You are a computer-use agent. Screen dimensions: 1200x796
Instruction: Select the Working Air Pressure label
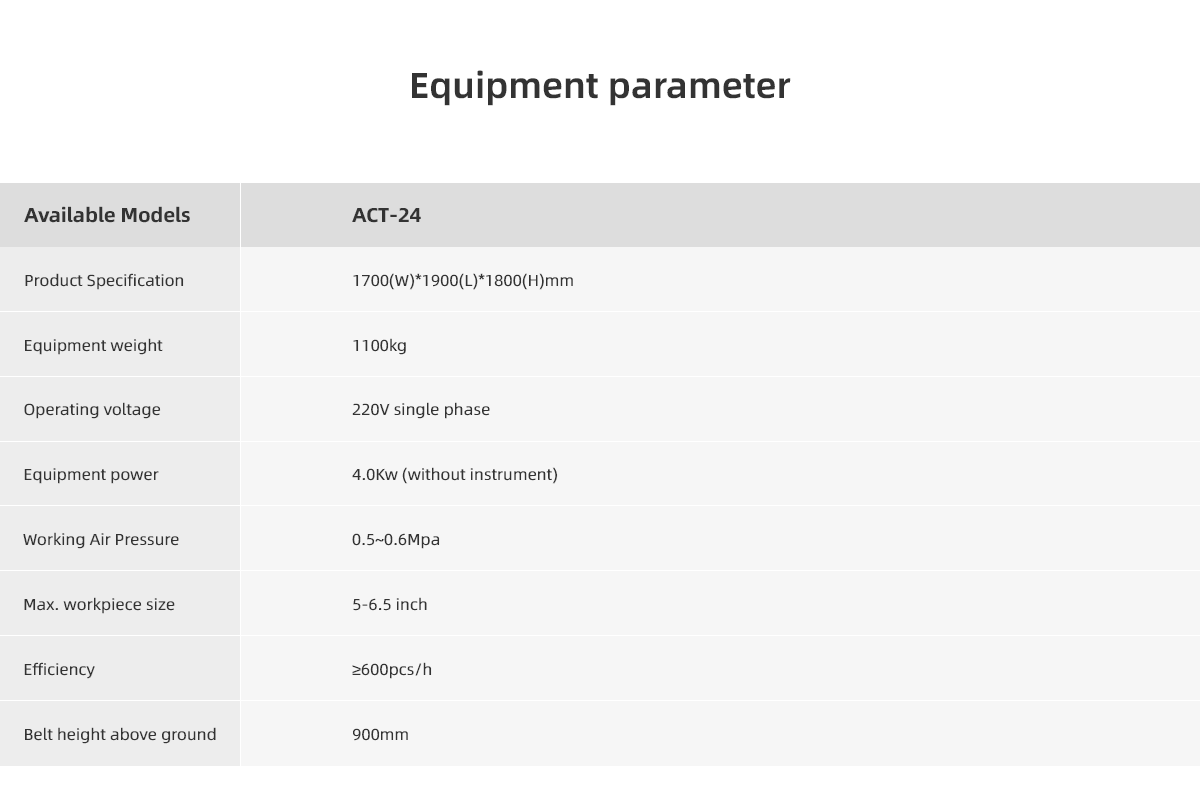[101, 539]
